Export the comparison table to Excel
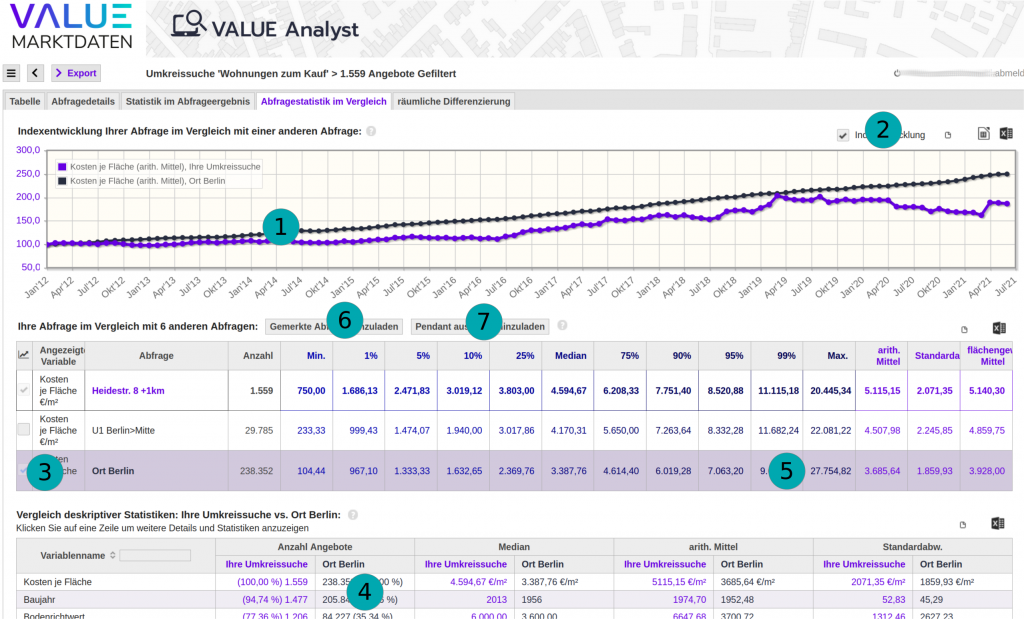 (999, 328)
